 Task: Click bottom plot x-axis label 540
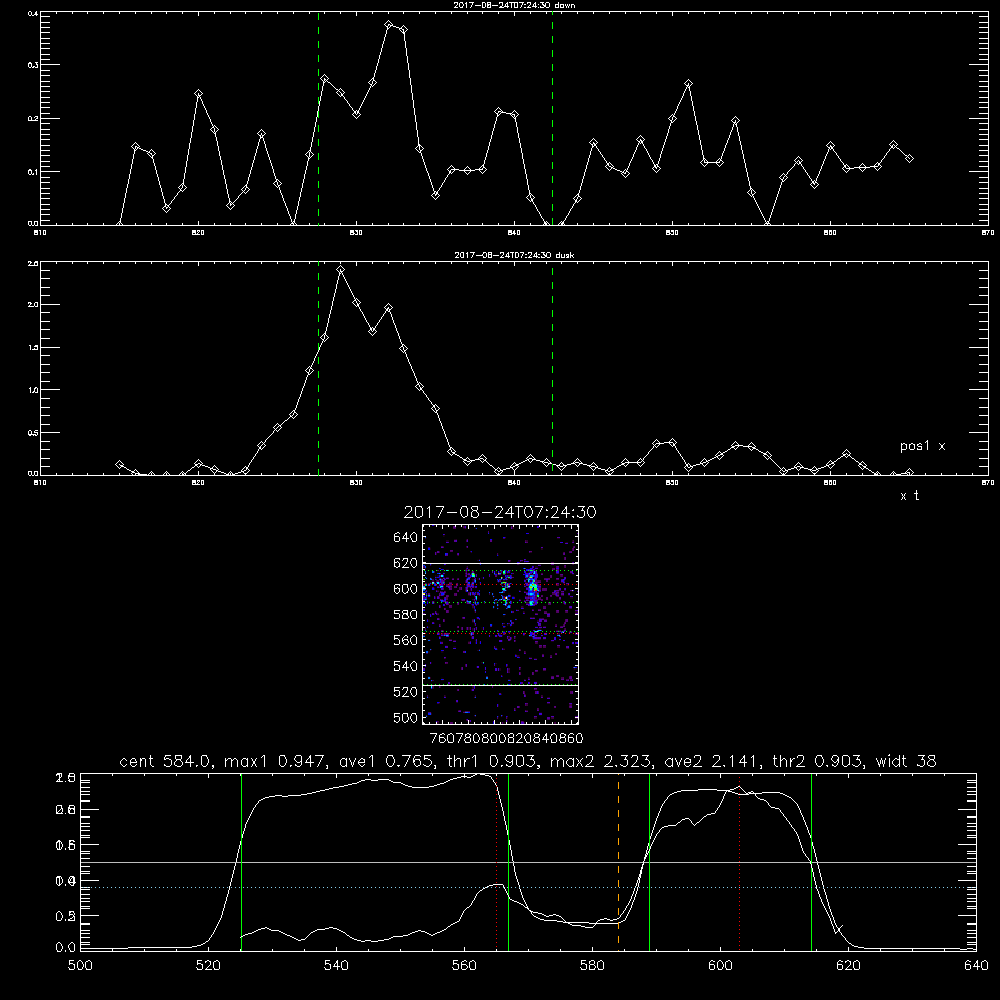(x=336, y=966)
